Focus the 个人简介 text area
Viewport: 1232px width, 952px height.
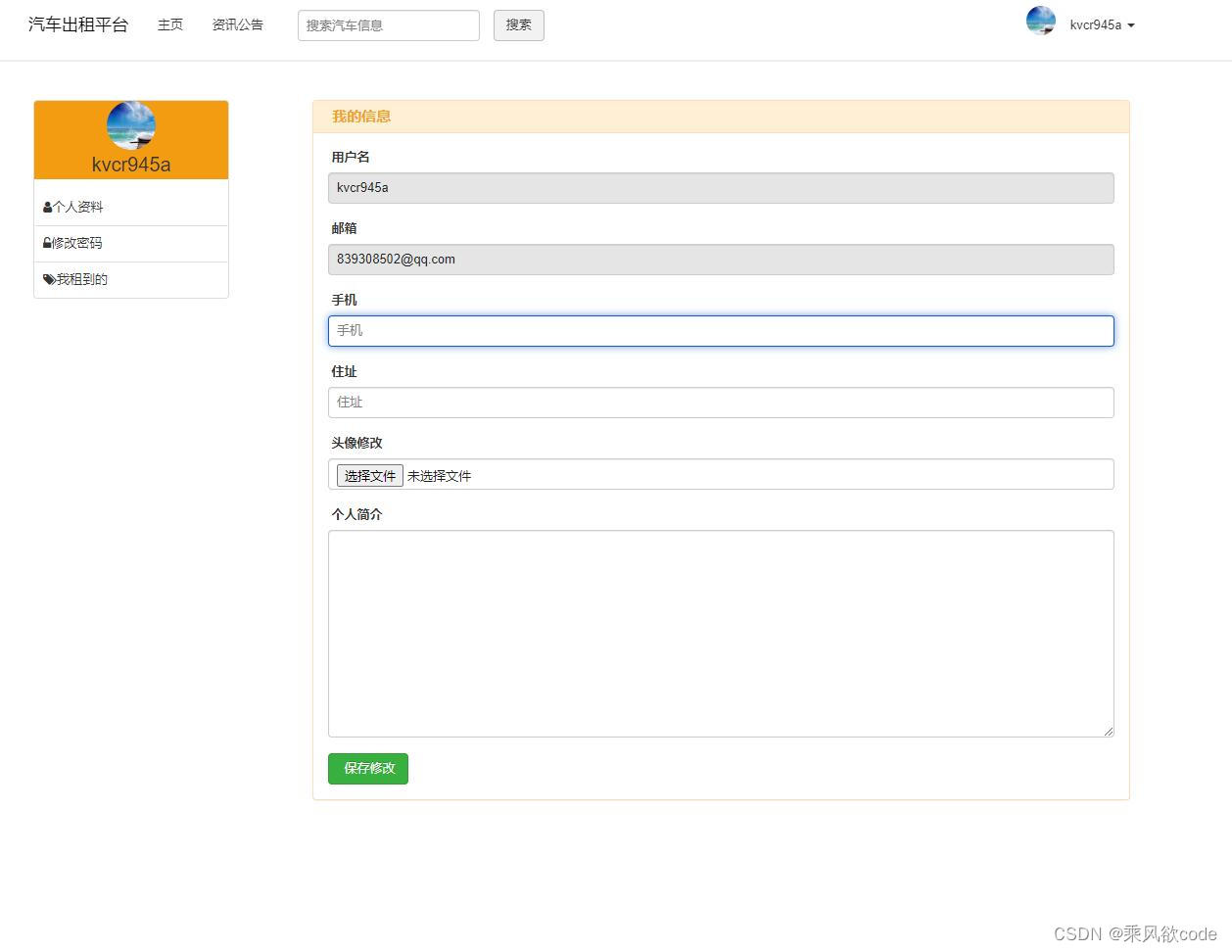point(721,634)
